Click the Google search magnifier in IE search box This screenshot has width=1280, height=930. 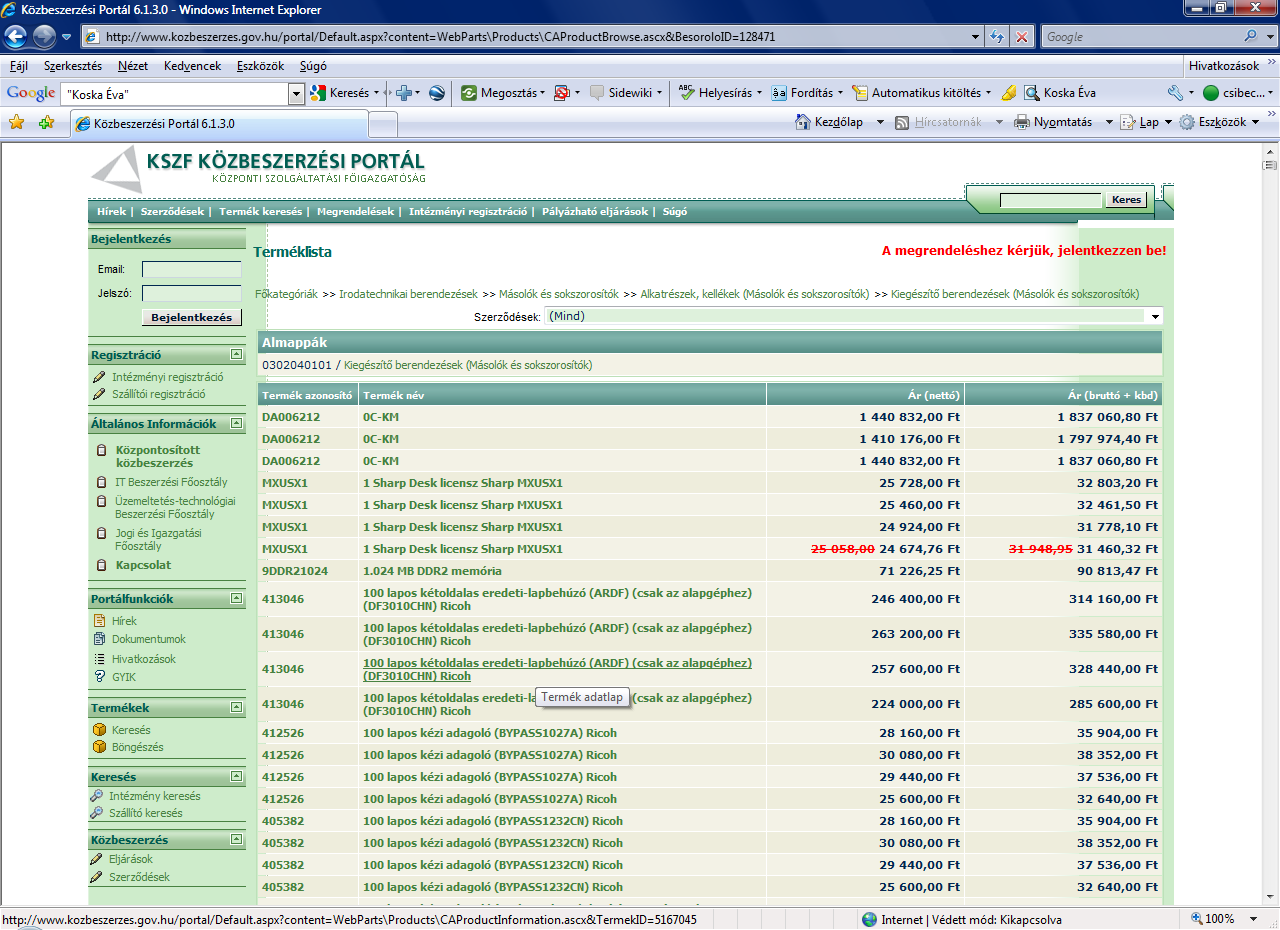click(1252, 37)
